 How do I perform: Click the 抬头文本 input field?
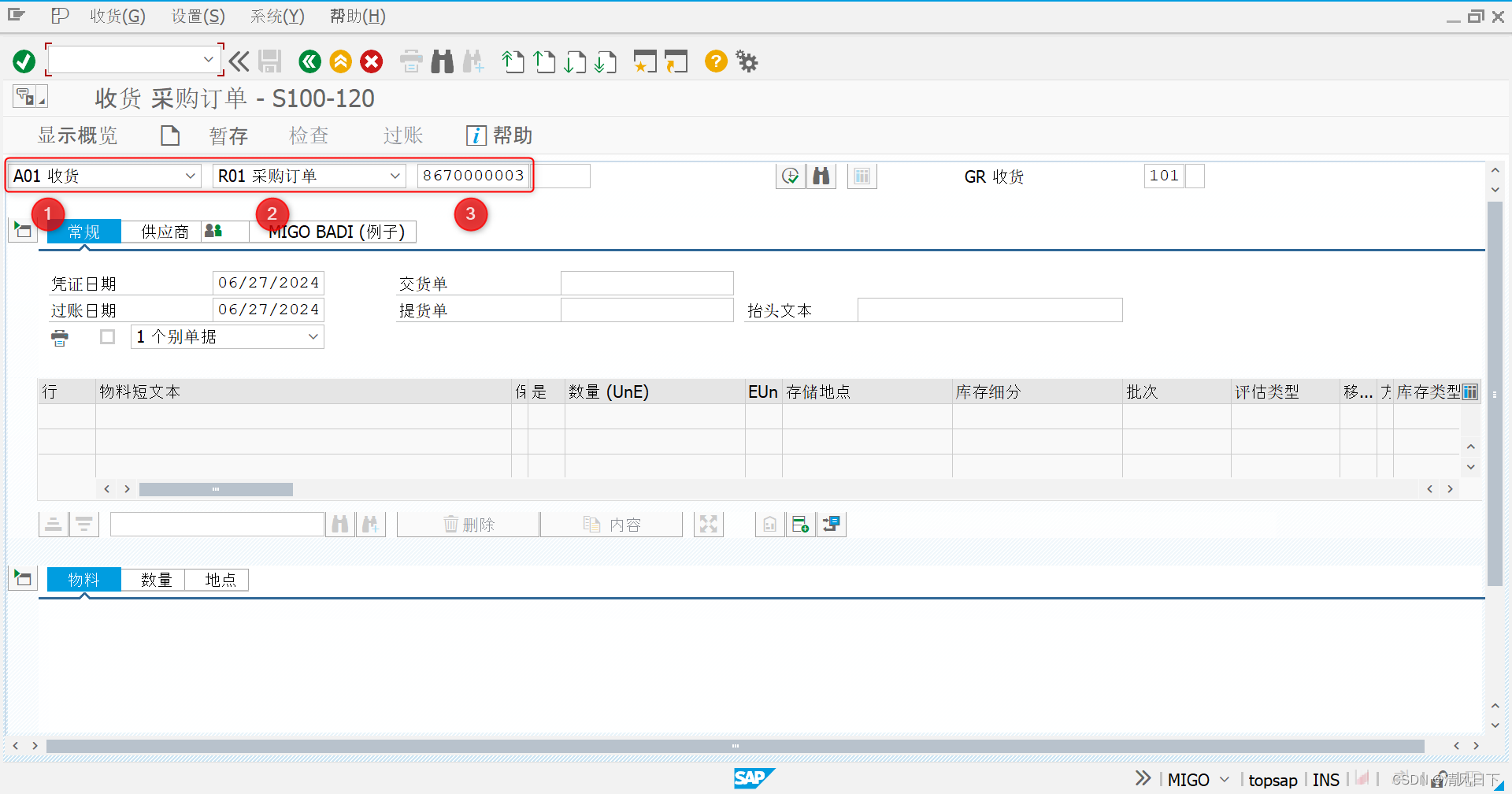990,310
